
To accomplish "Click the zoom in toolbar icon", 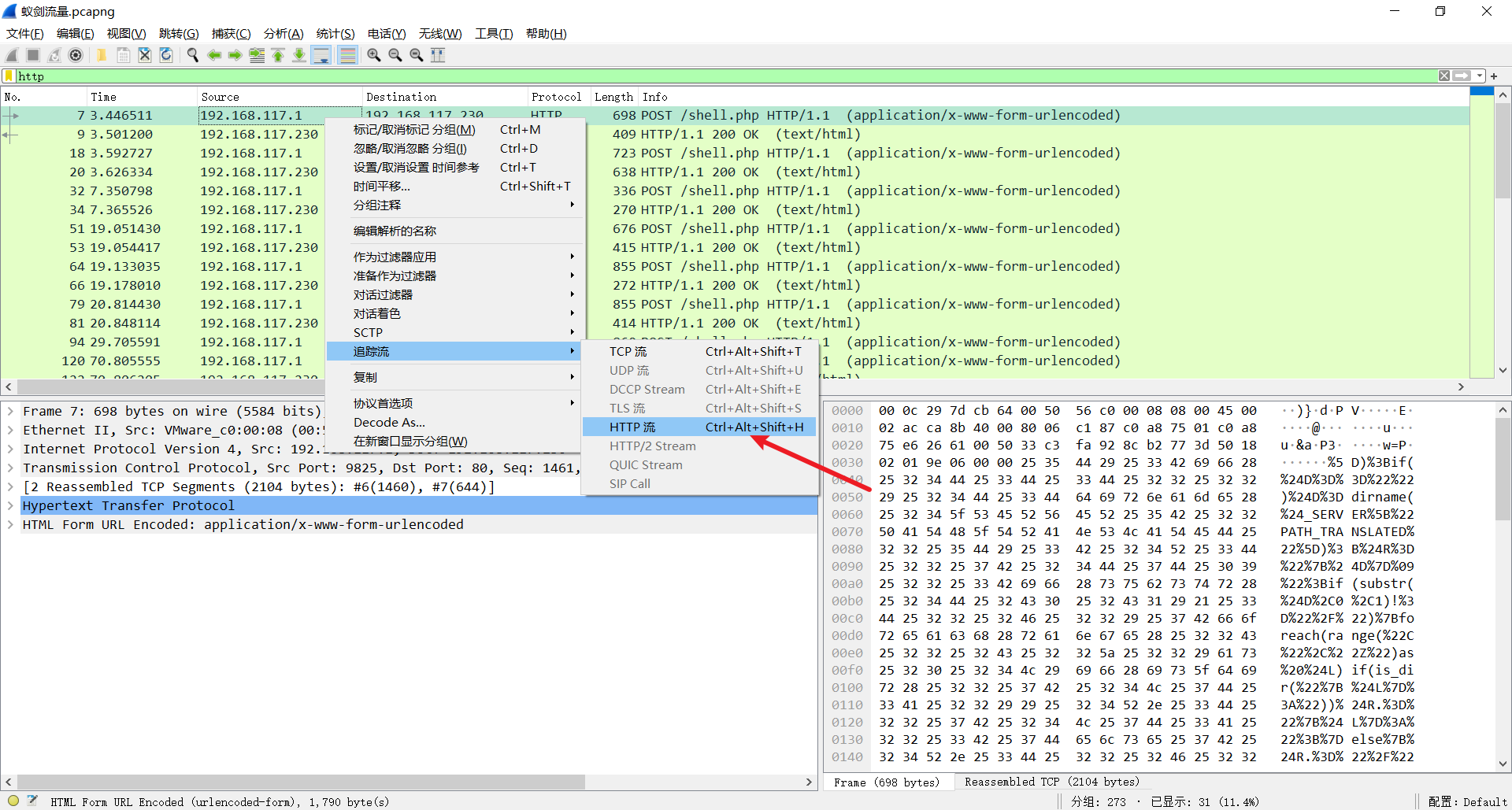I will (374, 55).
